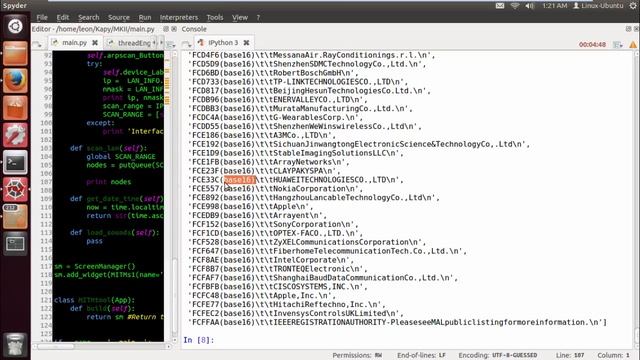Open the ? help menu
The height and width of the screenshot is (360, 640).
coord(258,17)
